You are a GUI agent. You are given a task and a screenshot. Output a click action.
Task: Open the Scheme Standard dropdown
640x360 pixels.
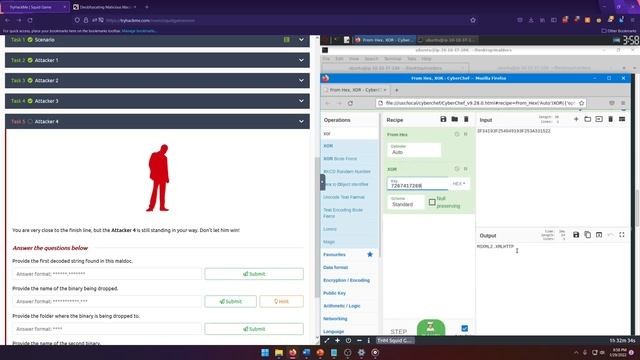(406, 202)
